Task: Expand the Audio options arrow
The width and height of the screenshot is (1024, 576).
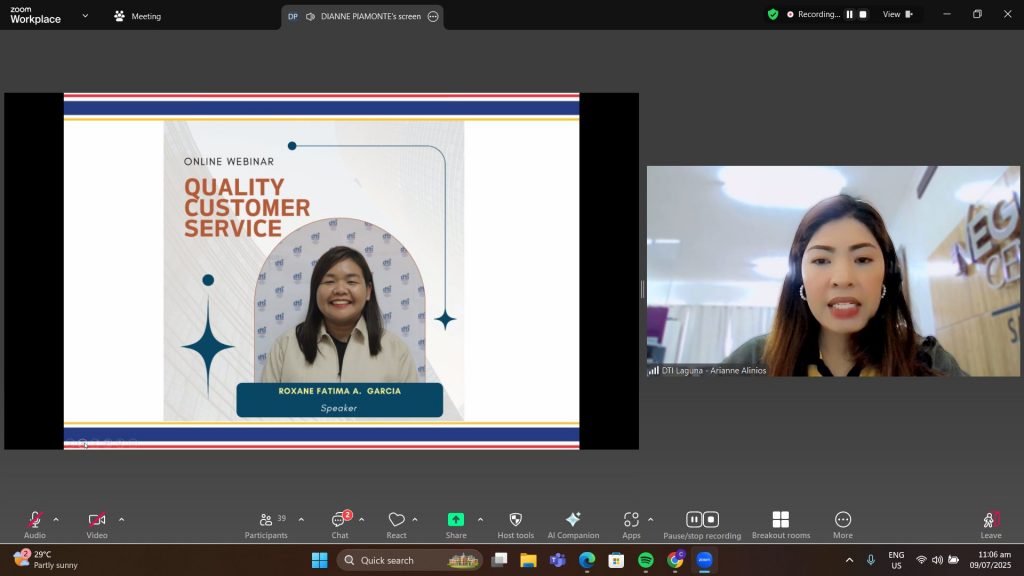Action: tap(56, 519)
